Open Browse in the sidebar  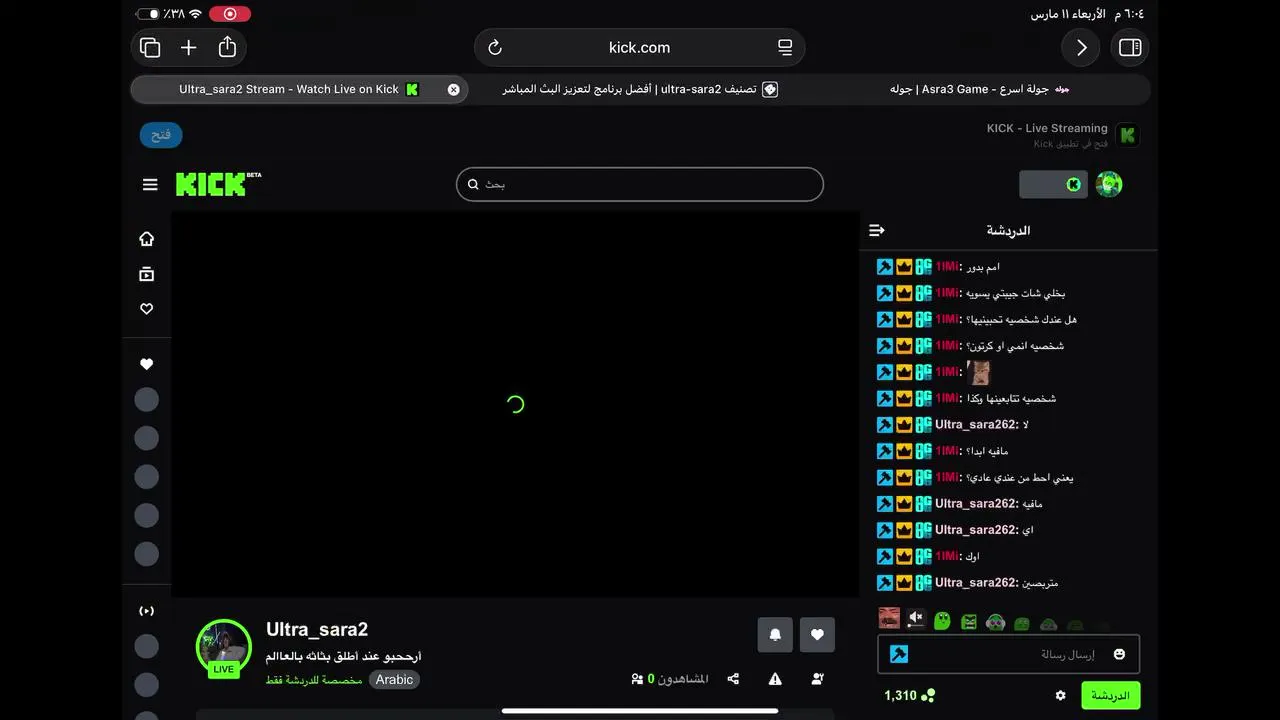pos(147,274)
